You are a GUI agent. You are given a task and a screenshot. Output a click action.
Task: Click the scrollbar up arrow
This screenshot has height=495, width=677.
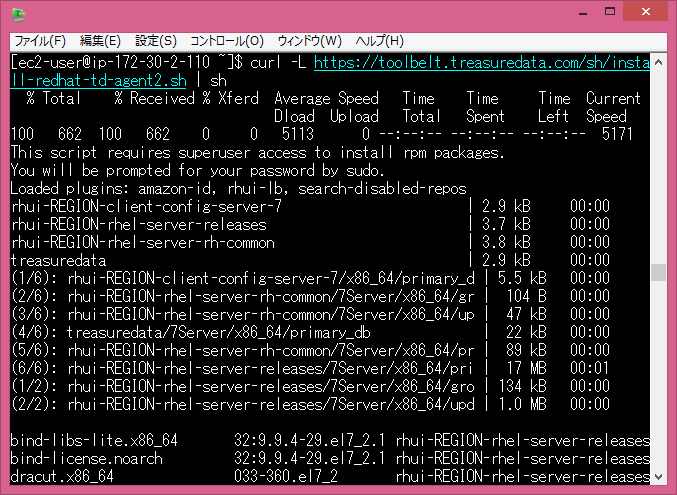click(x=657, y=61)
